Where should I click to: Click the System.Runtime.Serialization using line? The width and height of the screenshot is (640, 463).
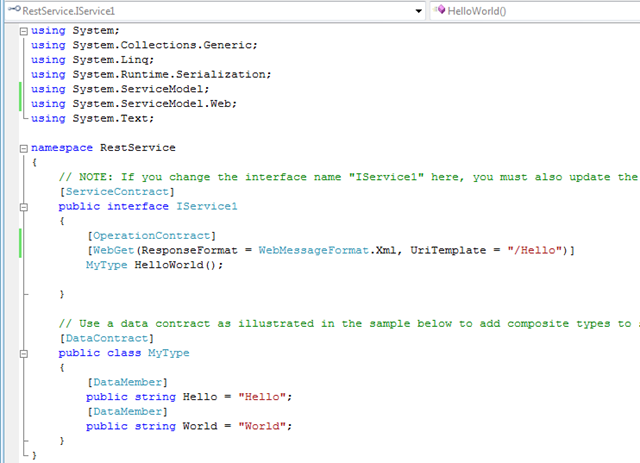tap(151, 74)
